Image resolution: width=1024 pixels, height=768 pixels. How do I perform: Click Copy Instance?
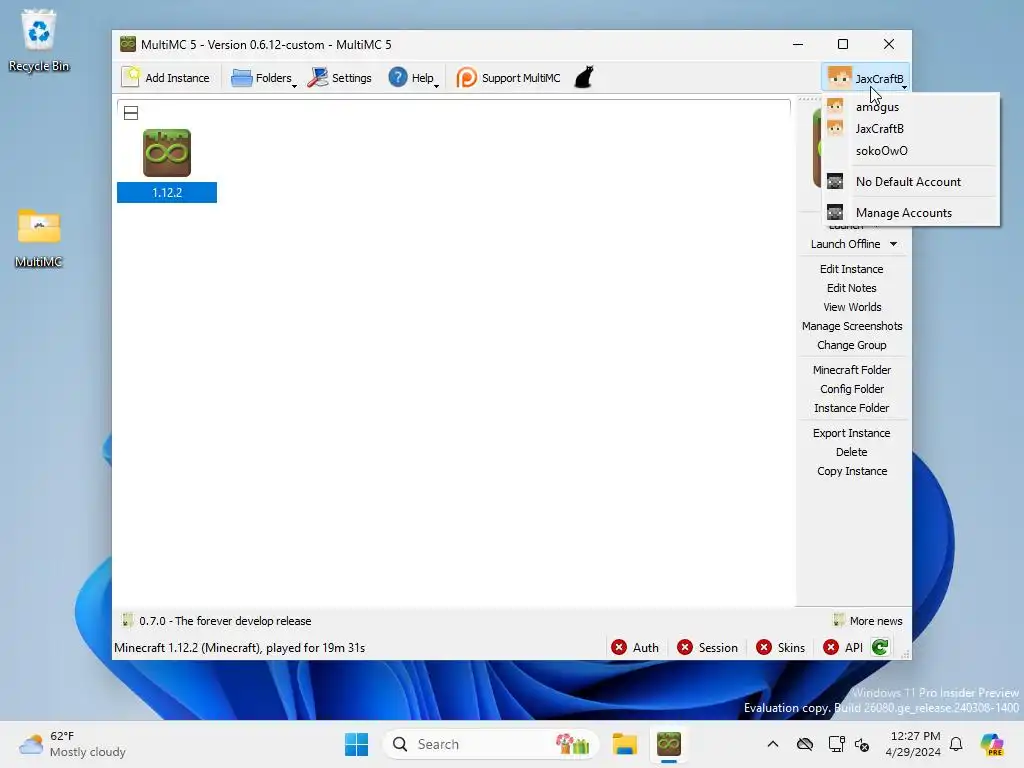tap(852, 471)
